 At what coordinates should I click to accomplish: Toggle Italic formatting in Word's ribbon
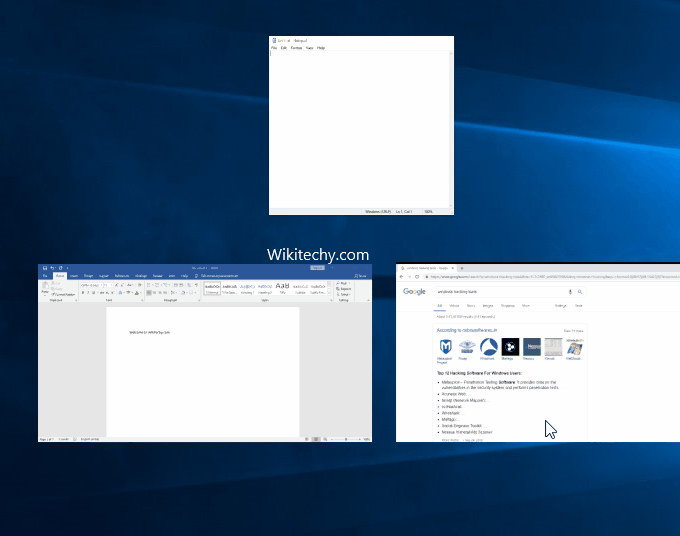(x=88, y=293)
